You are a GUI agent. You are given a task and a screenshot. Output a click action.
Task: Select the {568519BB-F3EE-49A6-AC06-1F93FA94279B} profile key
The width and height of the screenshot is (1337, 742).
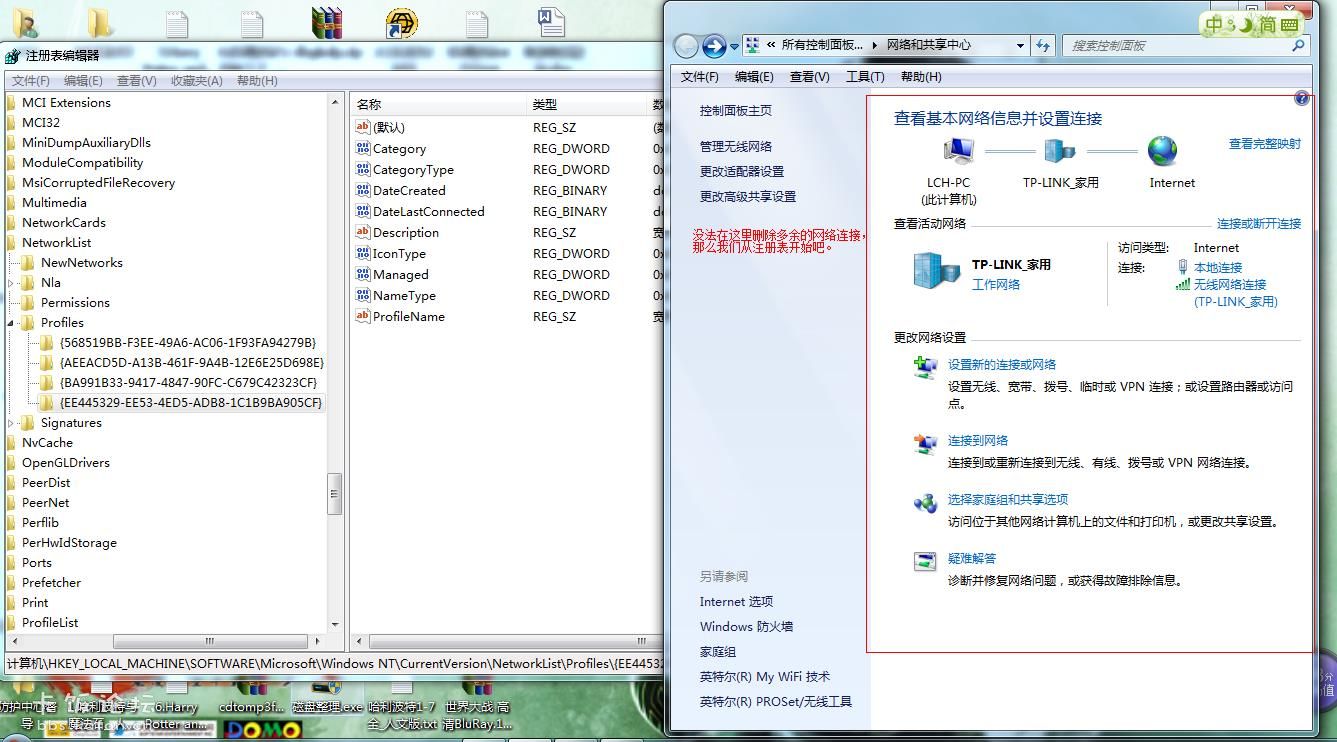tap(188, 343)
